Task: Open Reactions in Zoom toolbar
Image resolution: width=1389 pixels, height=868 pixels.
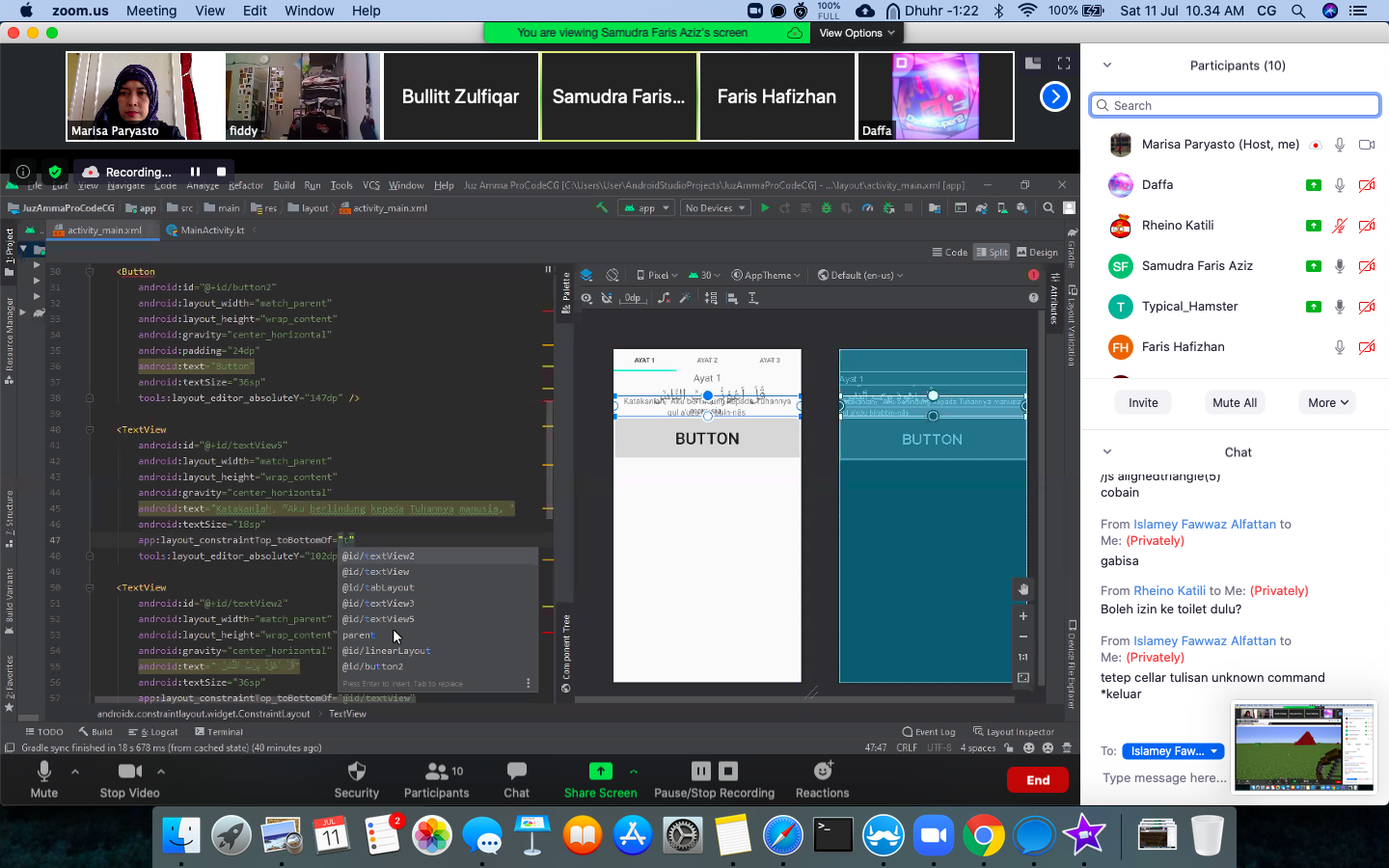Action: (x=823, y=779)
